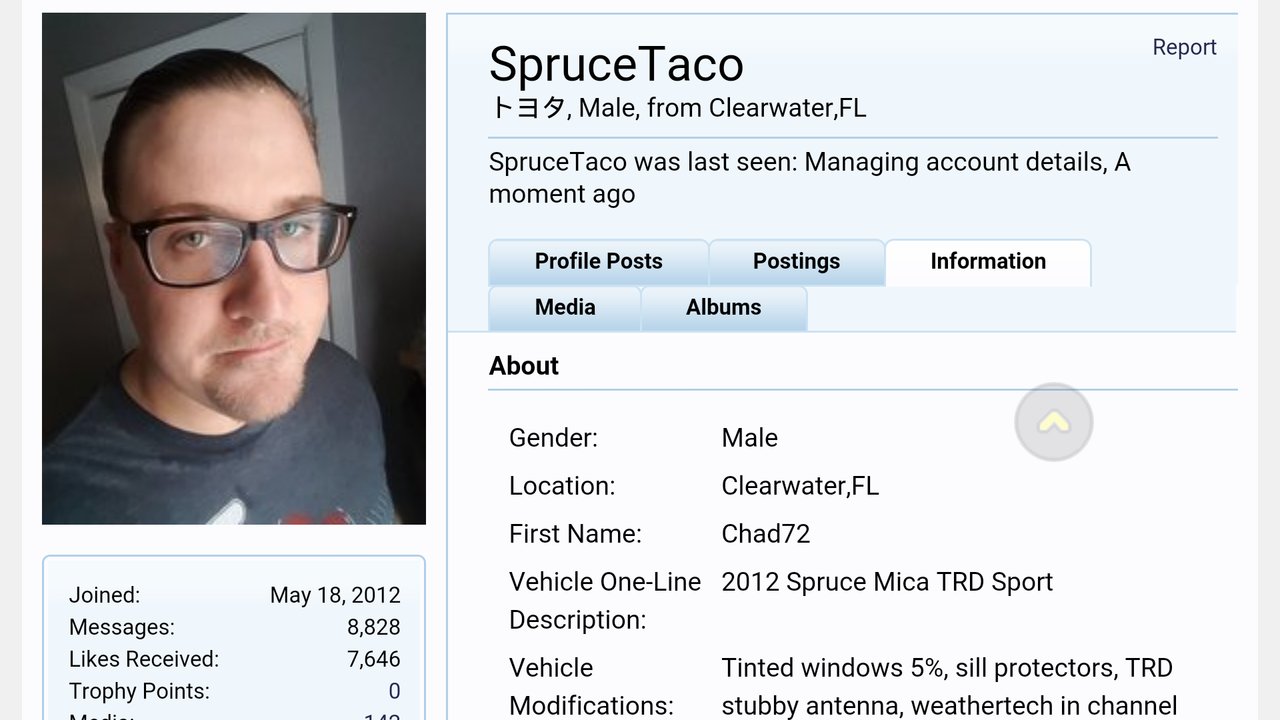
Task: Click the Report link
Action: pos(1184,47)
